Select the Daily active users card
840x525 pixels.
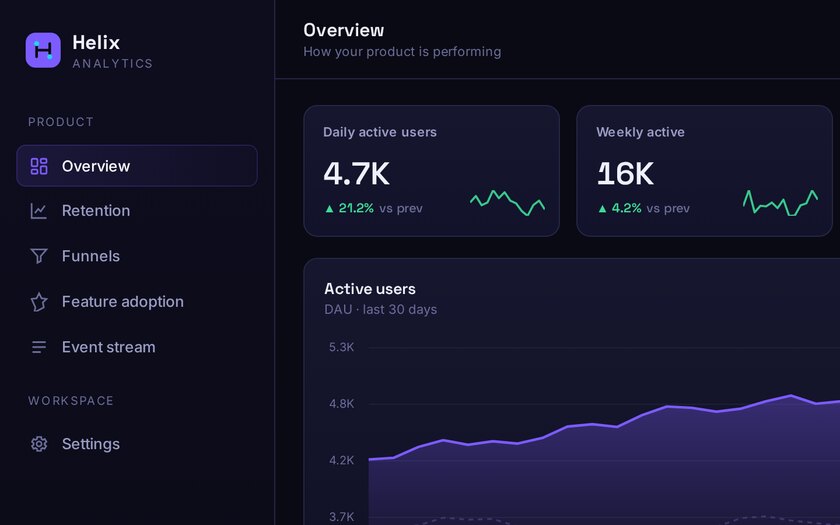tap(431, 171)
